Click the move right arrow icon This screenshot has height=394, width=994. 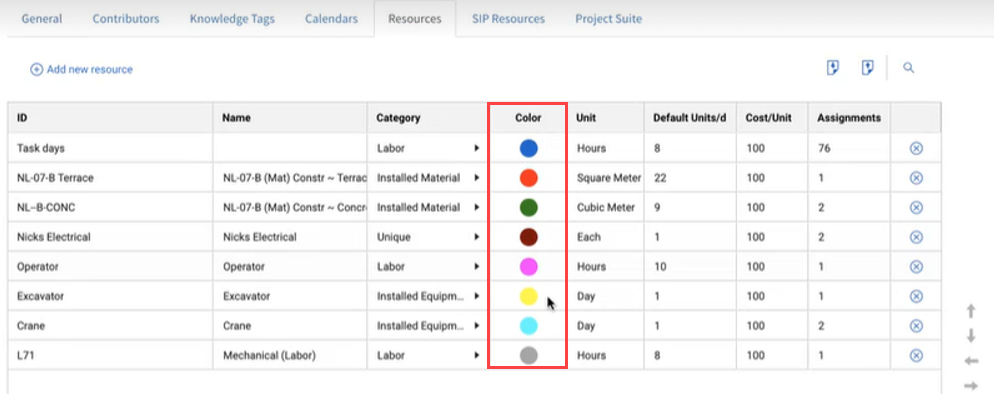click(x=971, y=385)
